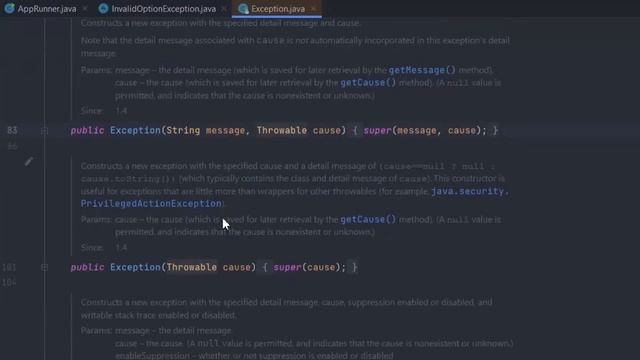Click the InvalidOptionException.java file icon
Screen dimensions: 640x360
(104, 9)
